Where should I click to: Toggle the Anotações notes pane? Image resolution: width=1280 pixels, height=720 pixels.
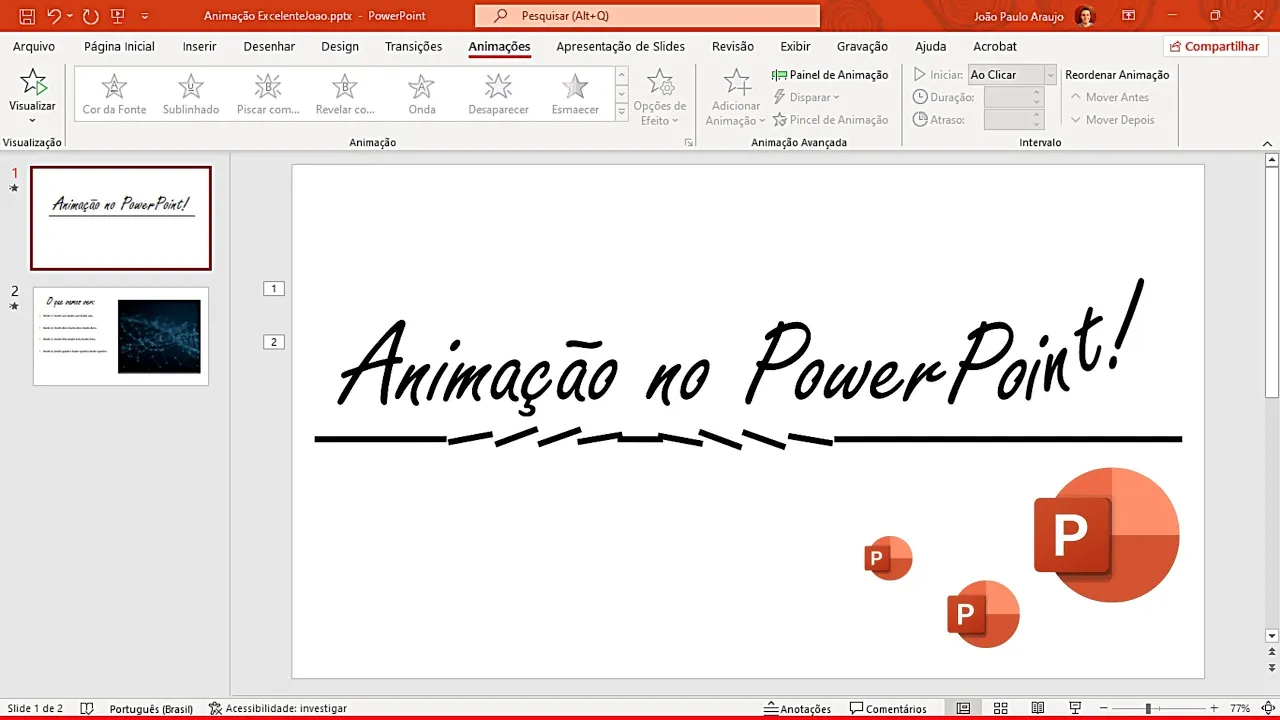coord(797,708)
